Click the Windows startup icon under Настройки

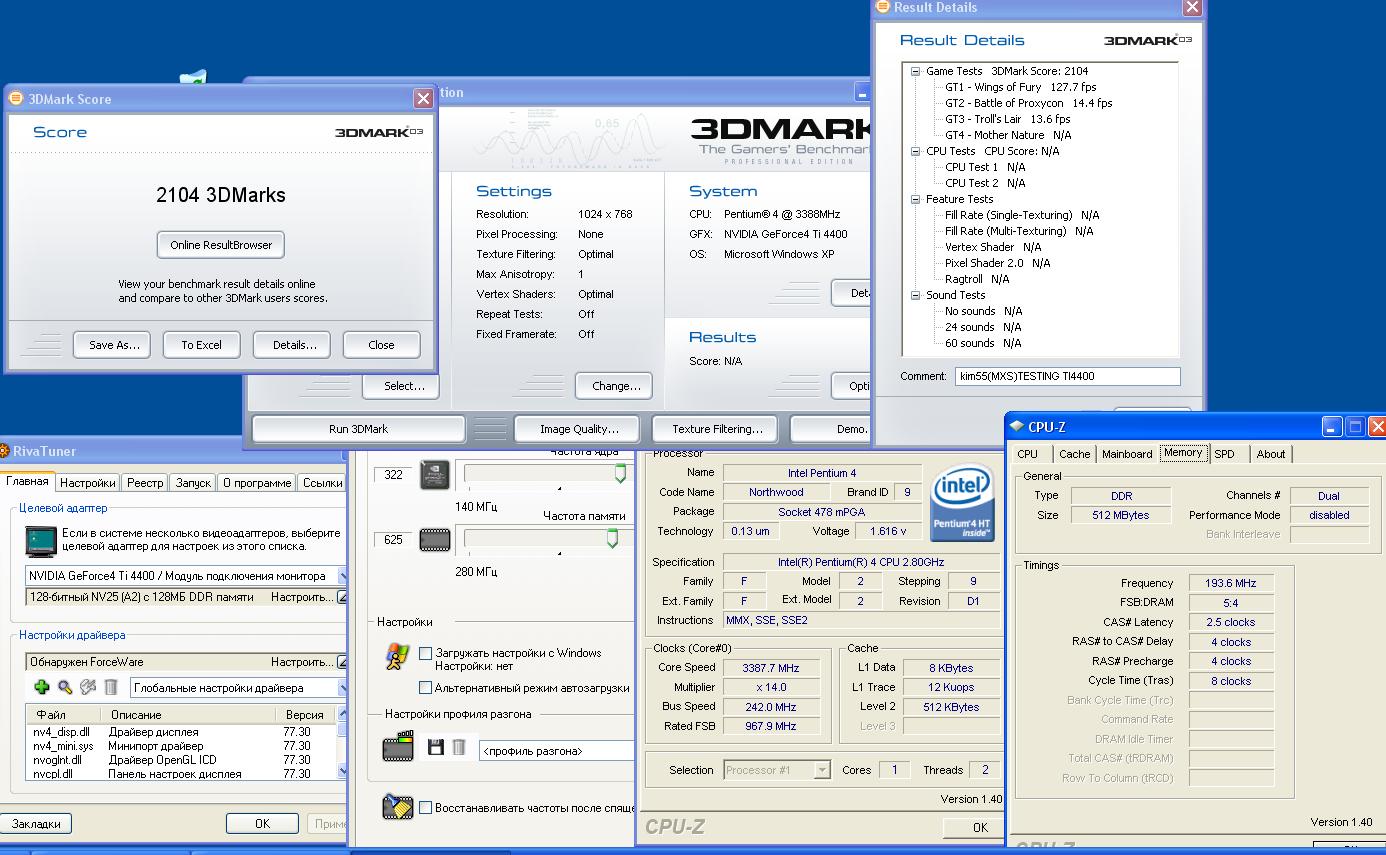click(396, 656)
